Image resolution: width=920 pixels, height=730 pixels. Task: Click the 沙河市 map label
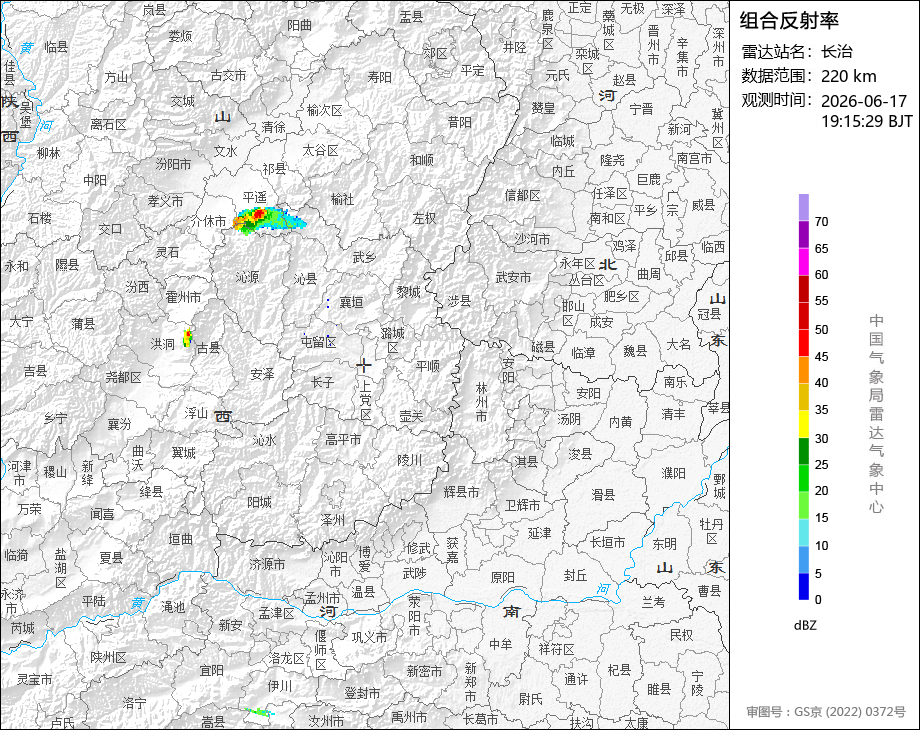pos(533,239)
